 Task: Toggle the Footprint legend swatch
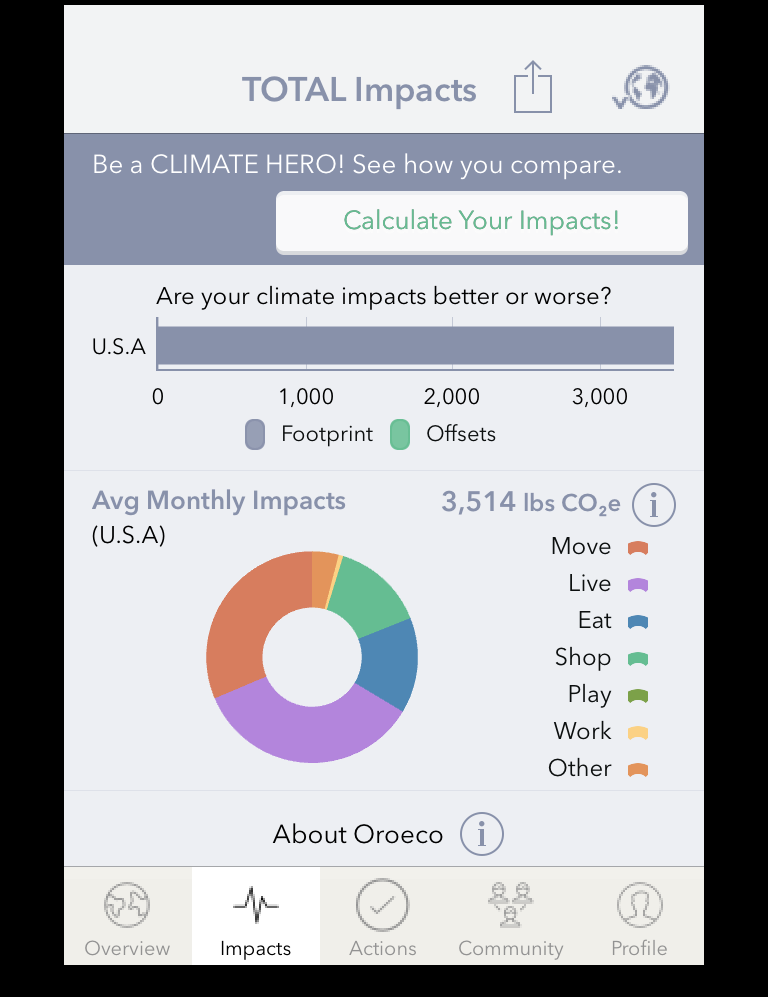point(255,435)
